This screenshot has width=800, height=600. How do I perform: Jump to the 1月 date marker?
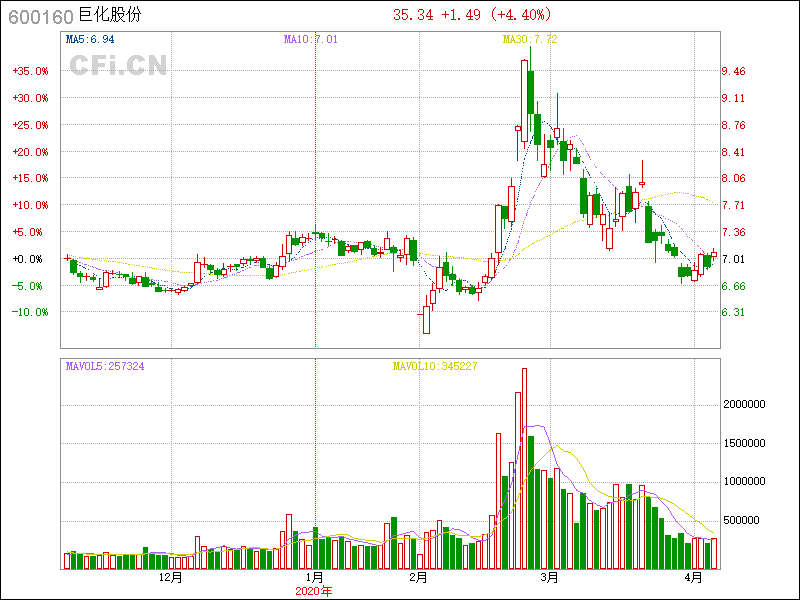(x=313, y=578)
